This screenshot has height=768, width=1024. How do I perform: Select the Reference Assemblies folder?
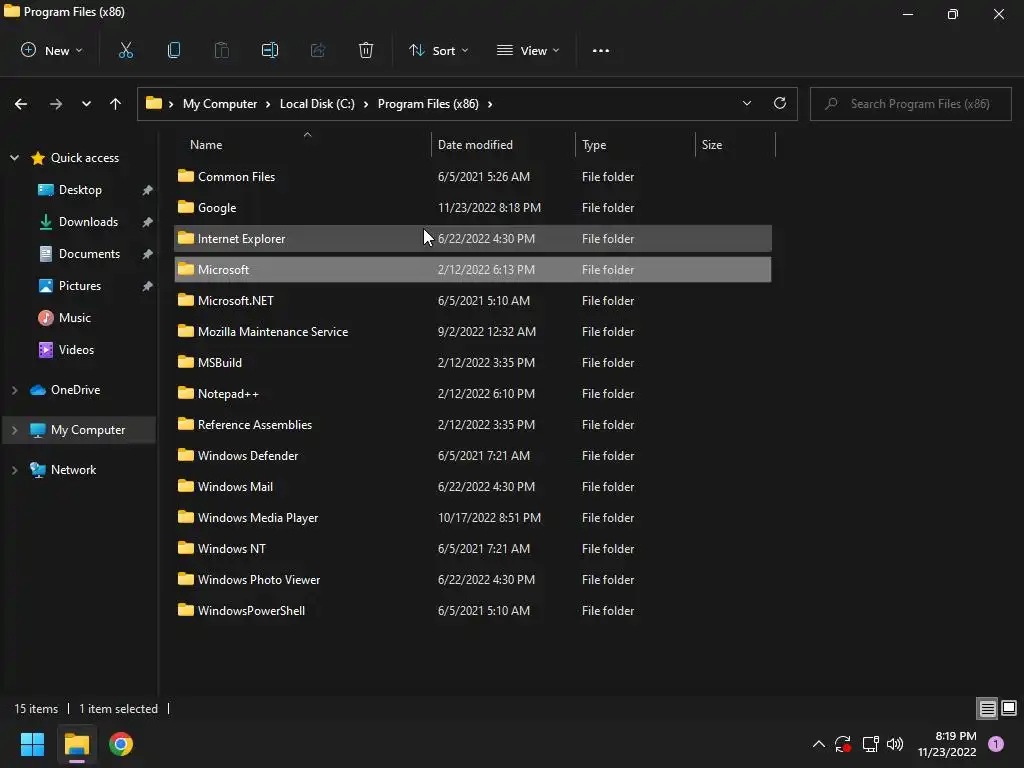473,425
